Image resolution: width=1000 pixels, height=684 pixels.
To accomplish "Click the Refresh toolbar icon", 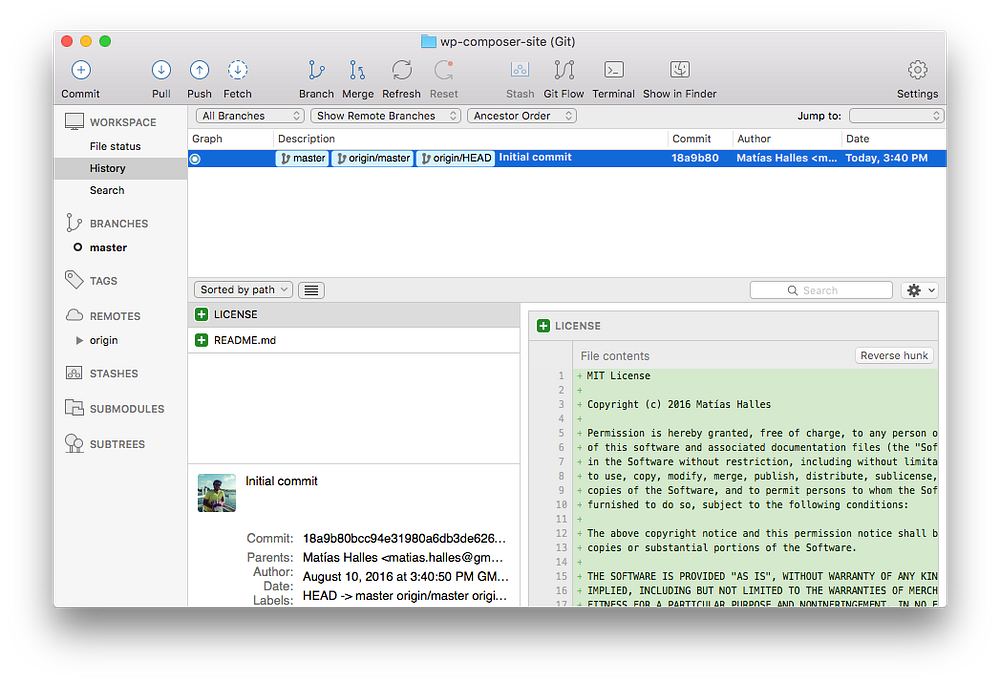I will pyautogui.click(x=402, y=70).
